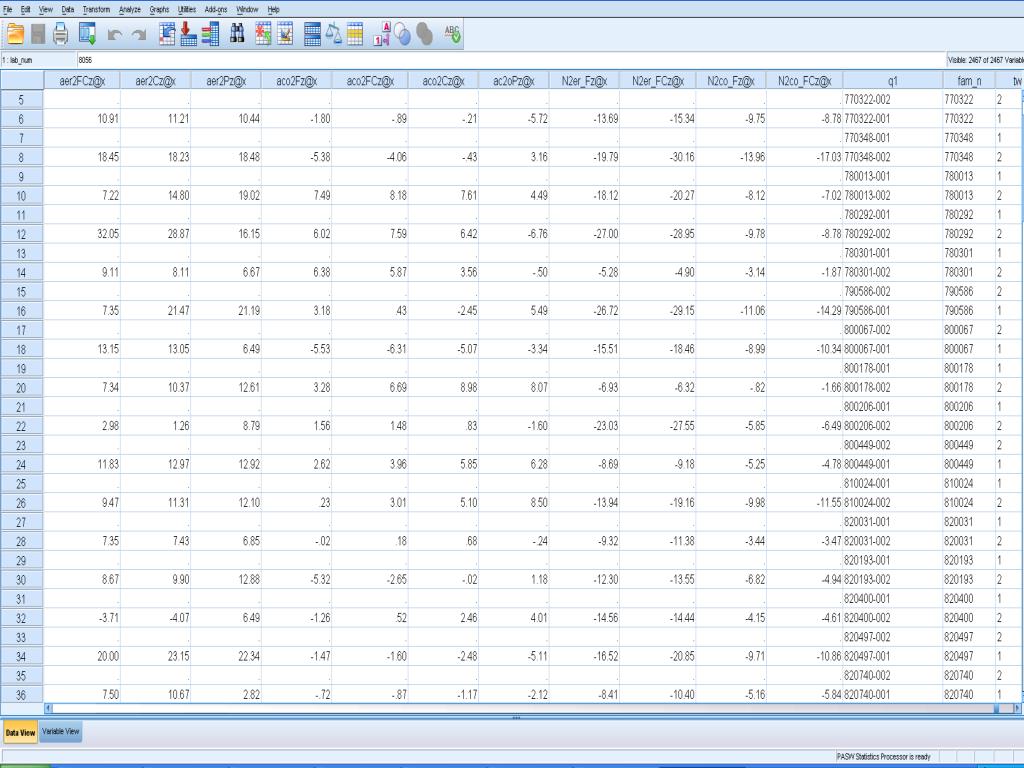The image size is (1024, 768).
Task: Click cell value 800178-002 in q1 column
Action: tap(892, 388)
